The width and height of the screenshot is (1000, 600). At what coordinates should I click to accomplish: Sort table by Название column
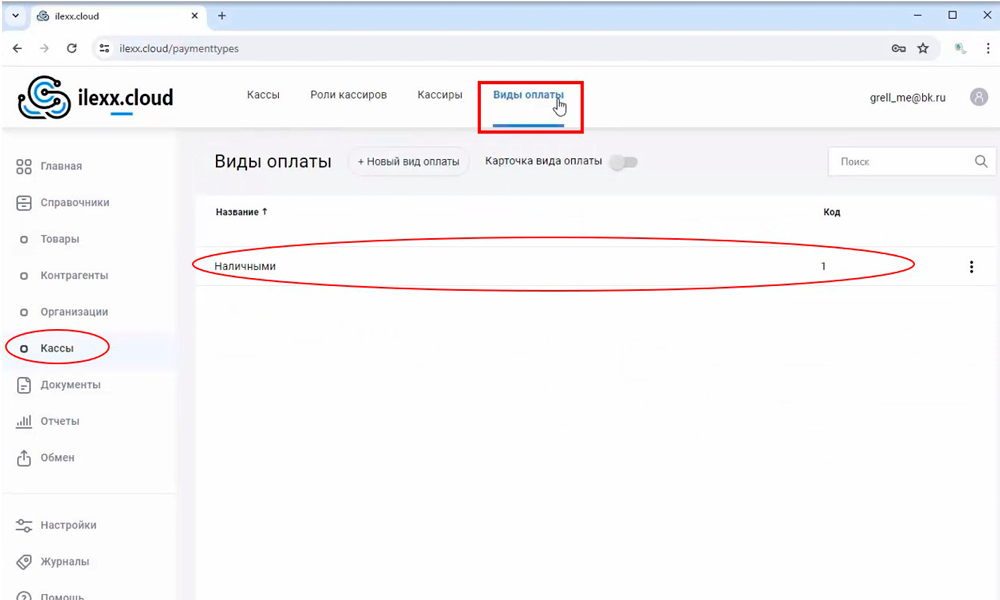(x=241, y=212)
